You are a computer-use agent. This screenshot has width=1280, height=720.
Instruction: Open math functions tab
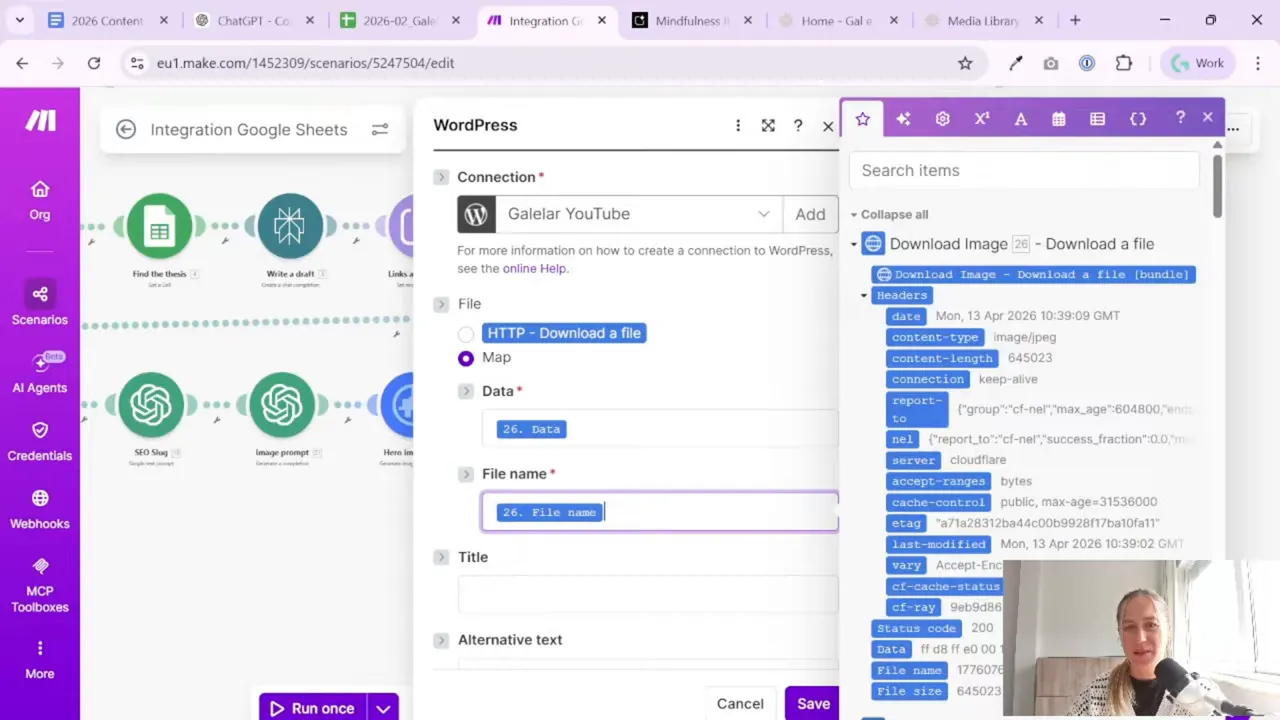(982, 119)
